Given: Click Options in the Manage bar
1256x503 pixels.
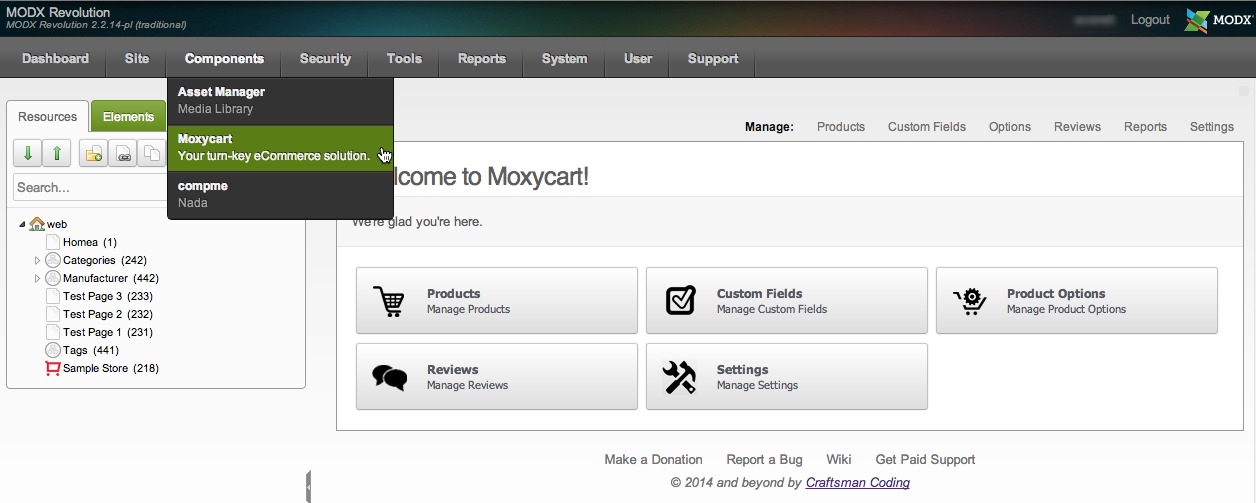Looking at the screenshot, I should coord(1010,127).
